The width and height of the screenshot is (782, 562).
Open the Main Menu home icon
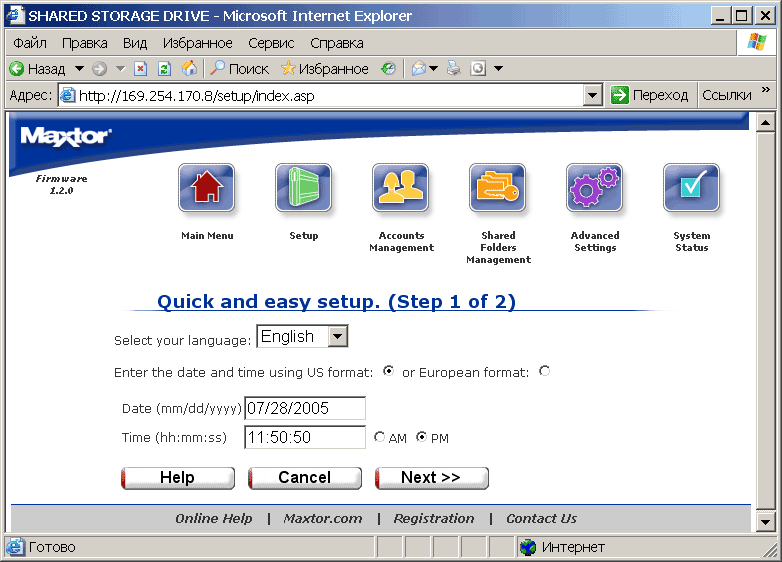pos(206,188)
